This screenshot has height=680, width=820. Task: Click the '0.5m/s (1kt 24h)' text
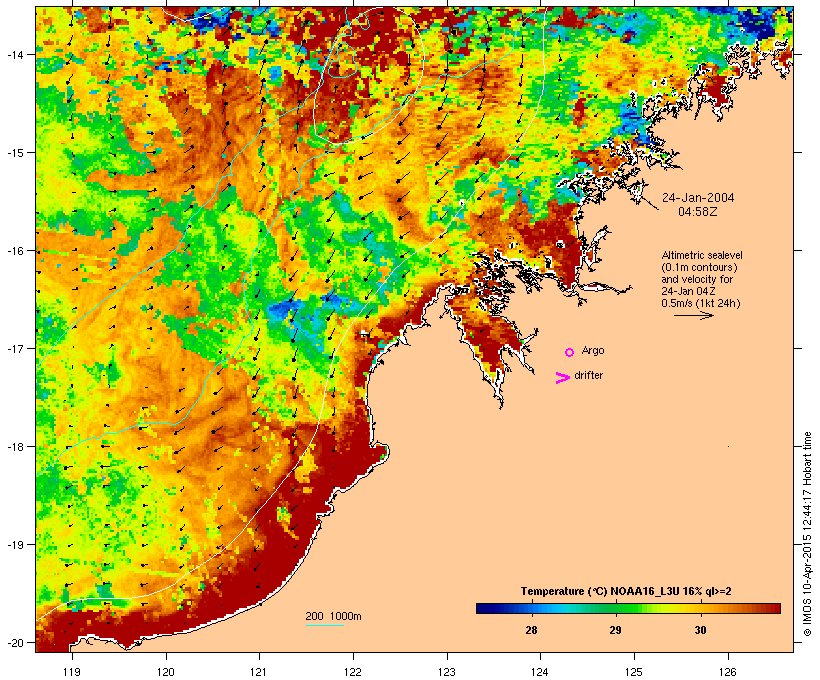click(701, 303)
